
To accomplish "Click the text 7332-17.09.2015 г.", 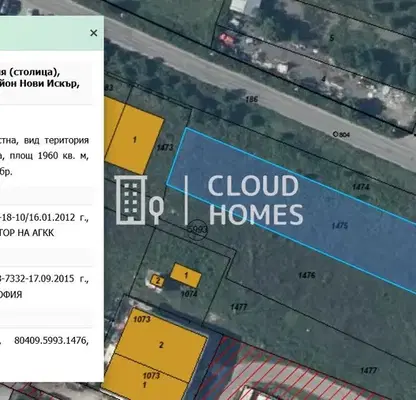I will tap(46, 278).
